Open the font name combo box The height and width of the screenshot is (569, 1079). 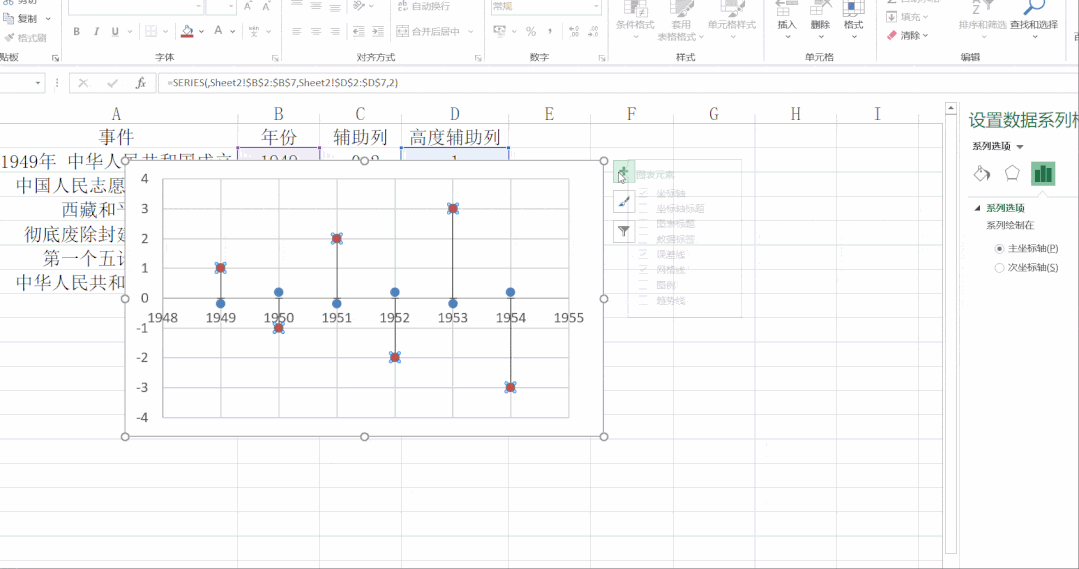point(136,6)
